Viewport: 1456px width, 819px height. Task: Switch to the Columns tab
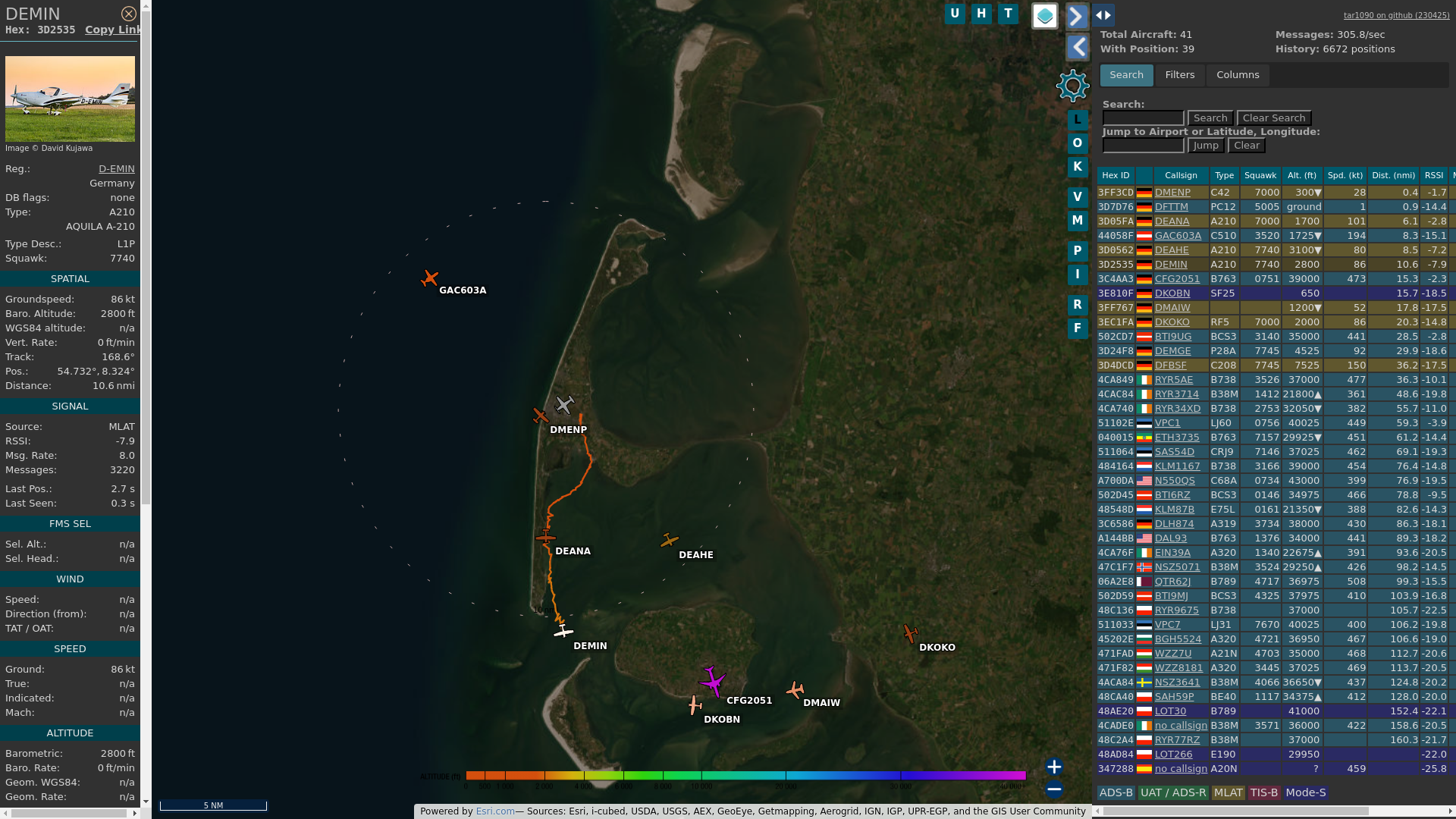pos(1238,75)
